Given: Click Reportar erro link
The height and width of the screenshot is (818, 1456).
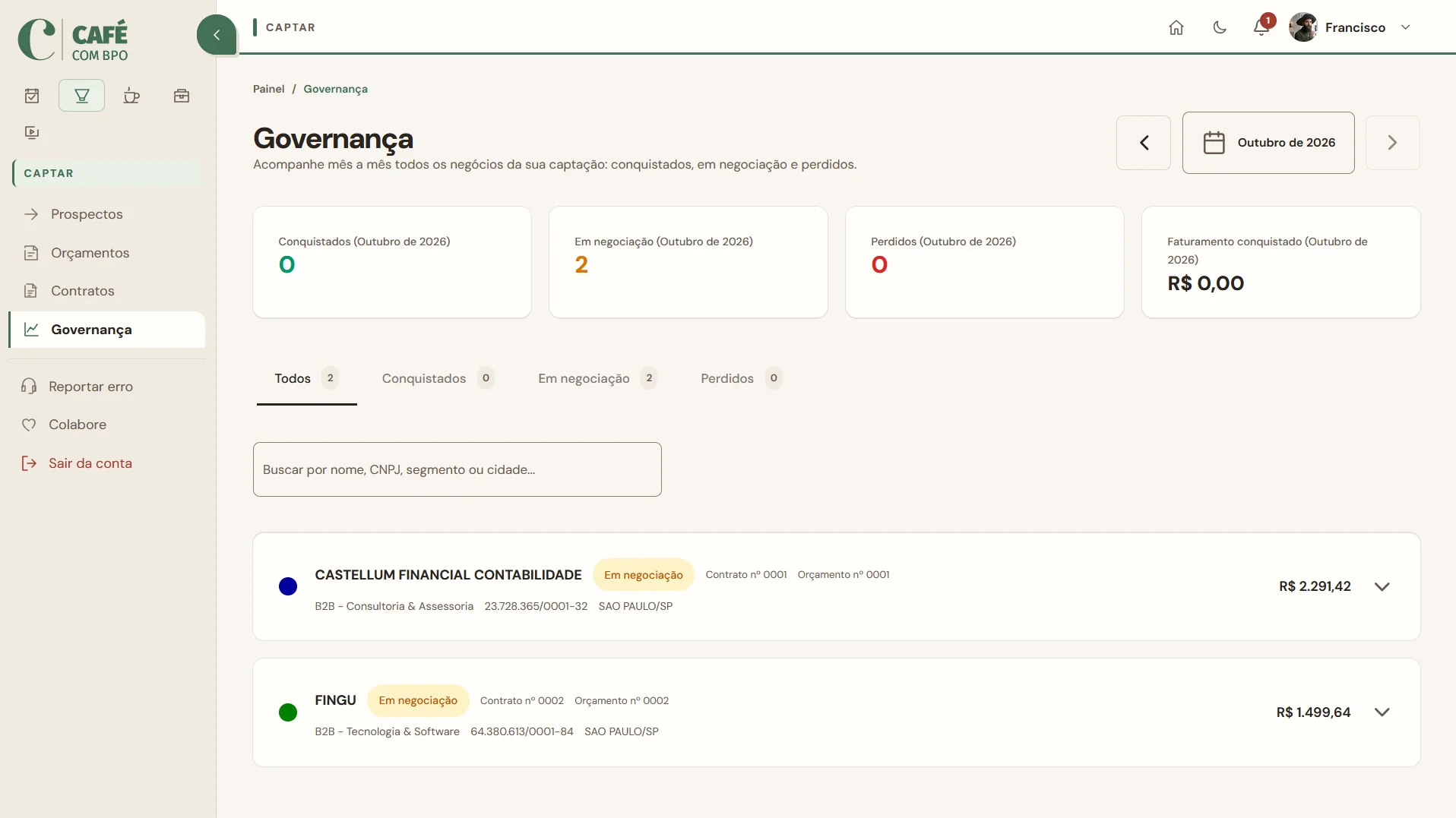Looking at the screenshot, I should tap(90, 387).
